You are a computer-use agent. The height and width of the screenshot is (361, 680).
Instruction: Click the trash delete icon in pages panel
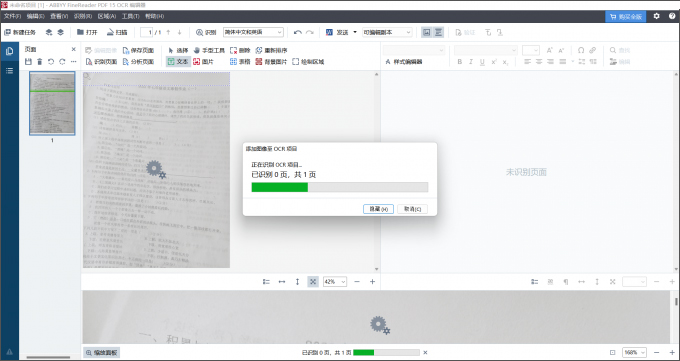point(39,62)
